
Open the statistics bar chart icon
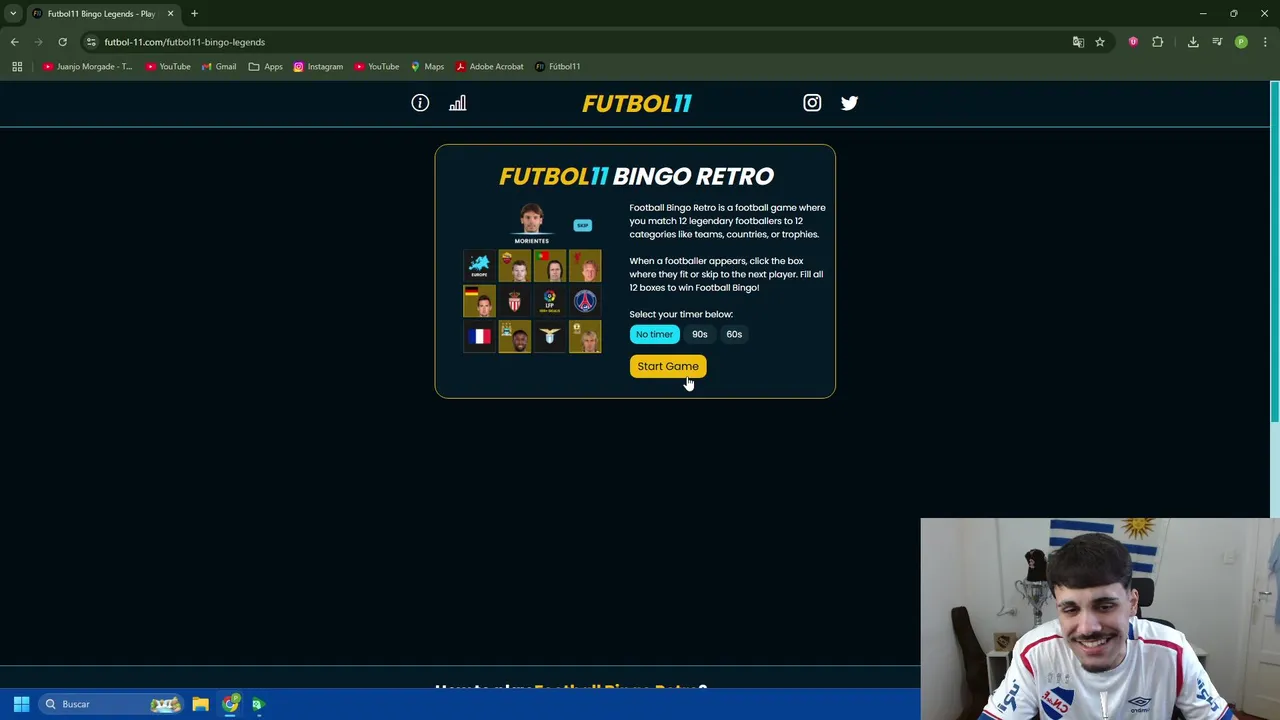(457, 103)
